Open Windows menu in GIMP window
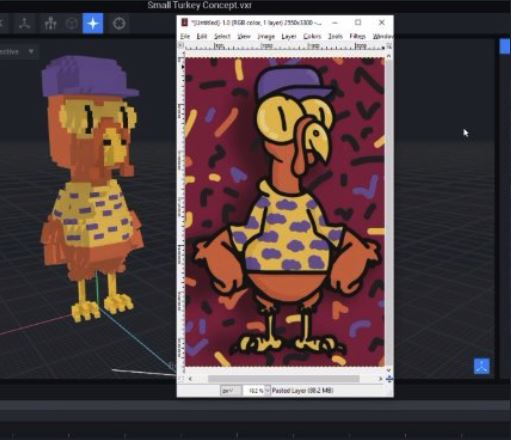Viewport: 511px width, 440px height. pyautogui.click(x=383, y=36)
